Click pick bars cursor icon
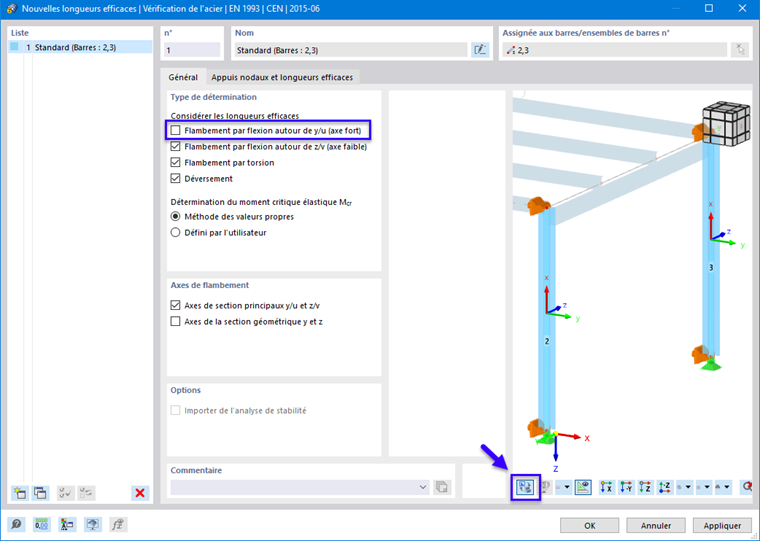 (740, 50)
